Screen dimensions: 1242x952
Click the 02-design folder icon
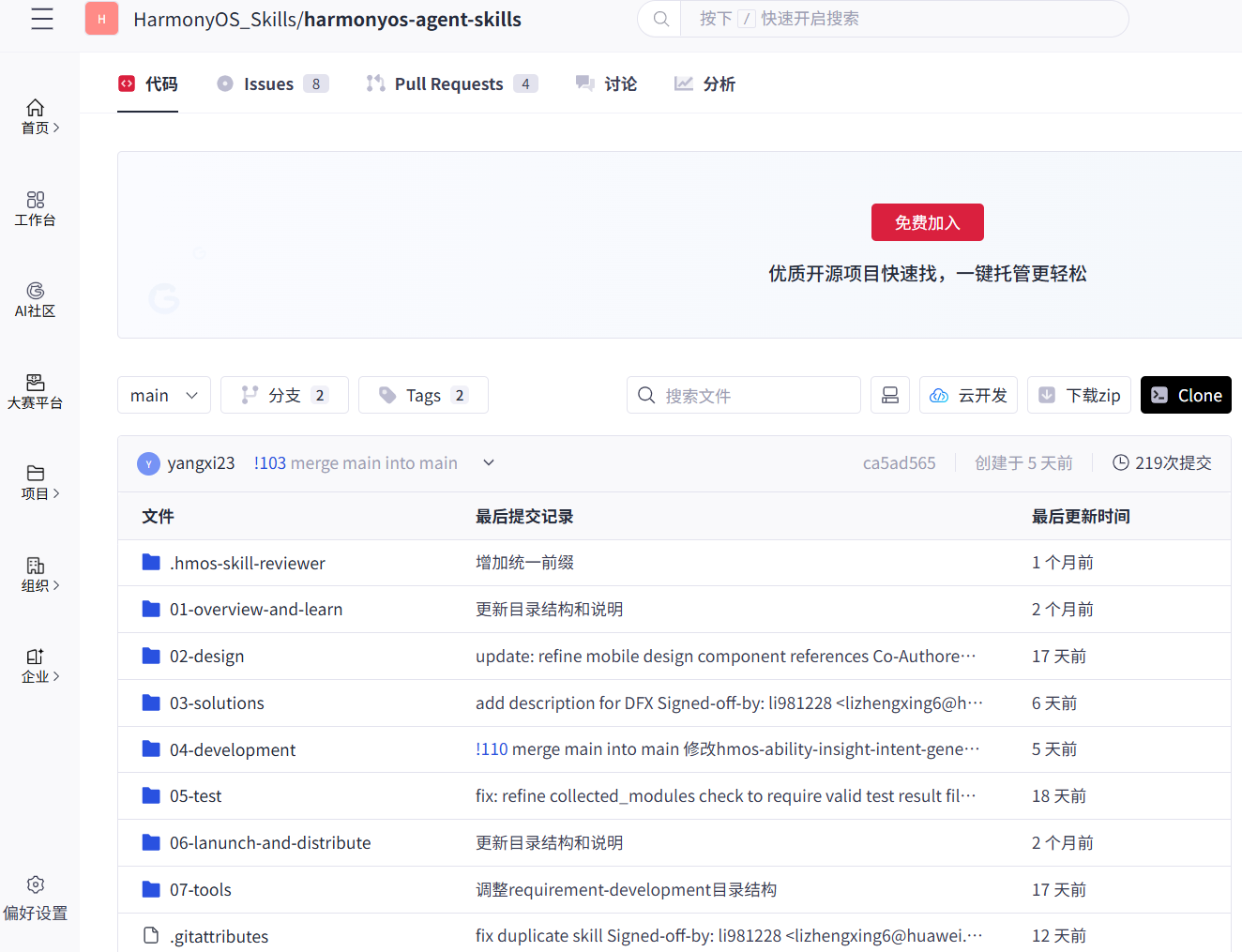click(151, 656)
